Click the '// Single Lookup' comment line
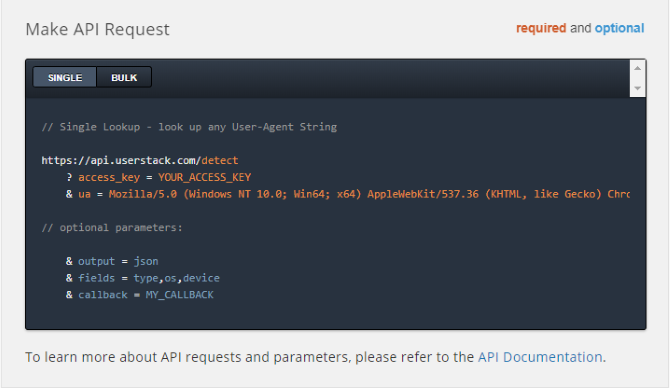This screenshot has width=670, height=388. (x=189, y=127)
